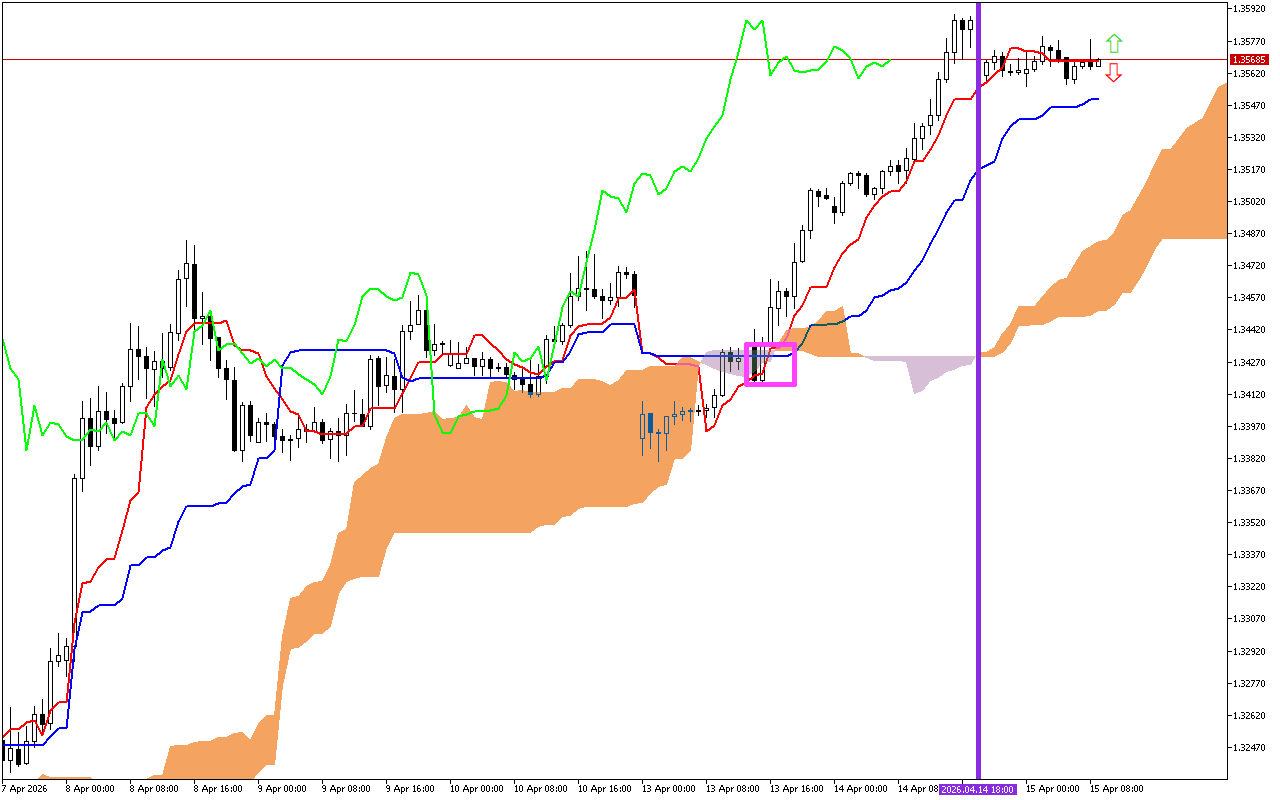Click the red down arrow signal icon

click(x=1113, y=73)
